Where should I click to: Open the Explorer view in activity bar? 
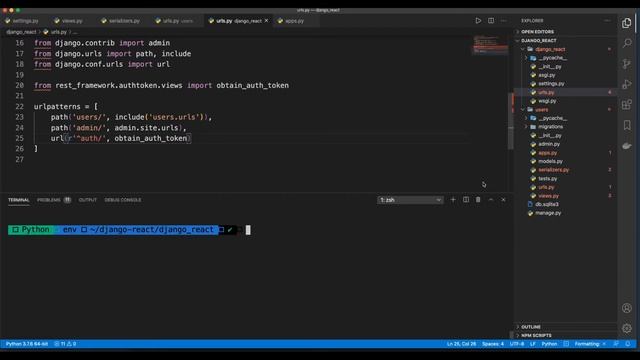point(627,23)
